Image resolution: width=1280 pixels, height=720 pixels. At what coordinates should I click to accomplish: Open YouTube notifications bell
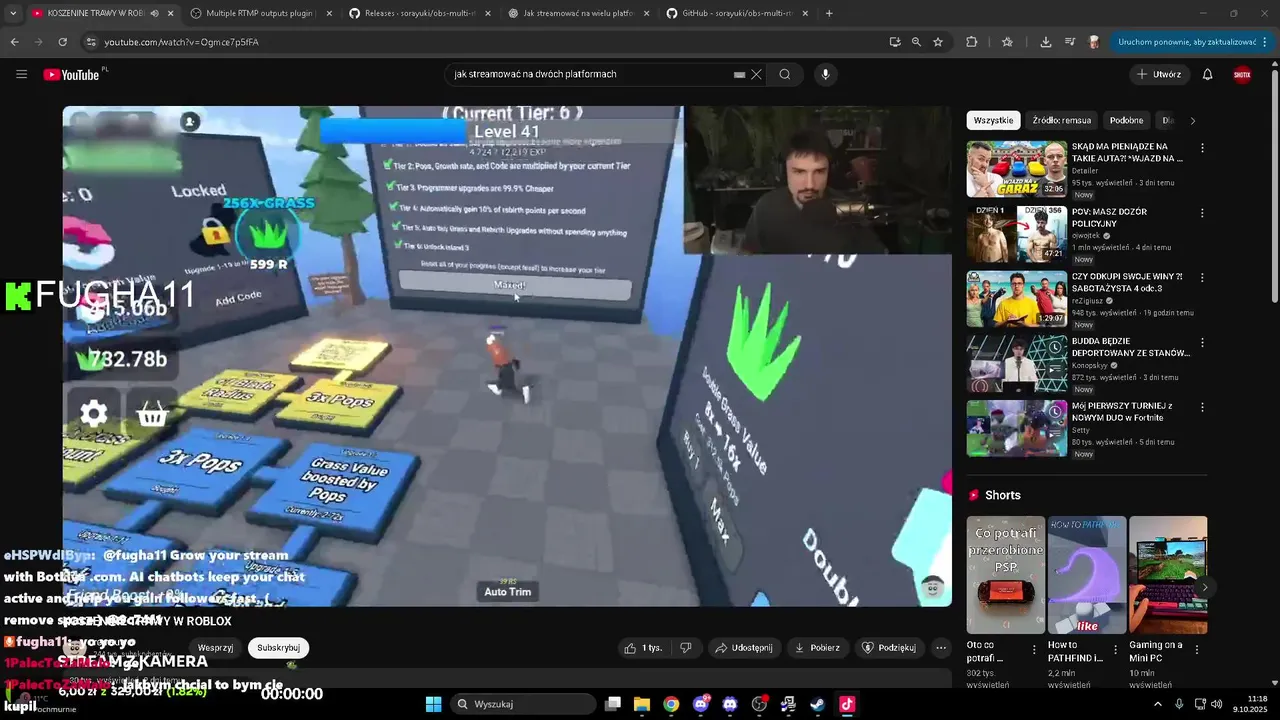(1207, 74)
